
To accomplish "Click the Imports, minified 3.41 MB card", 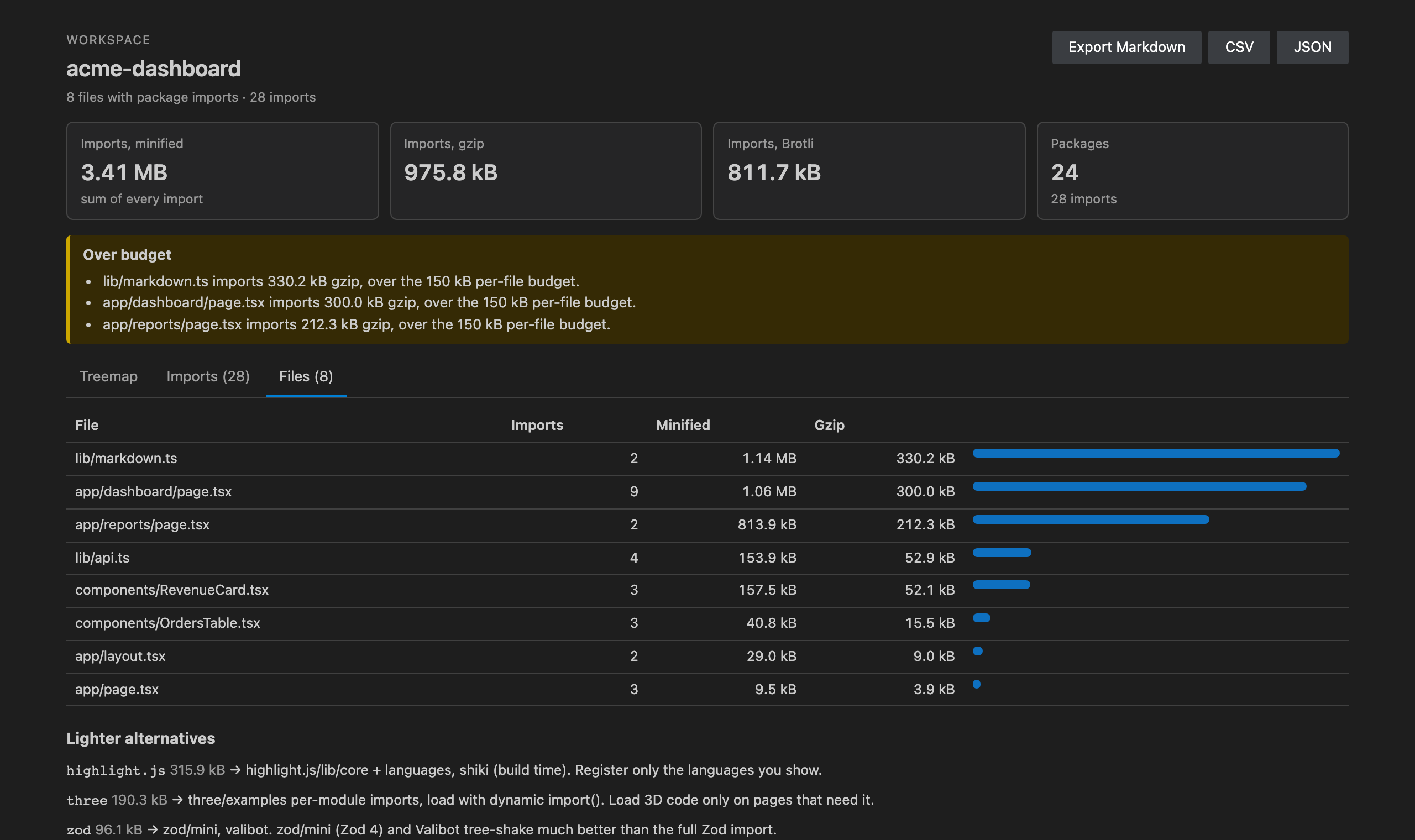I will (x=222, y=171).
